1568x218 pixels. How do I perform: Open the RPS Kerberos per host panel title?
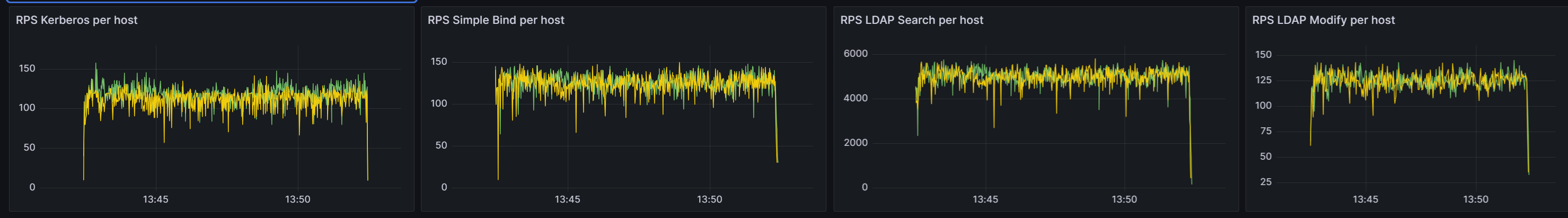click(77, 20)
